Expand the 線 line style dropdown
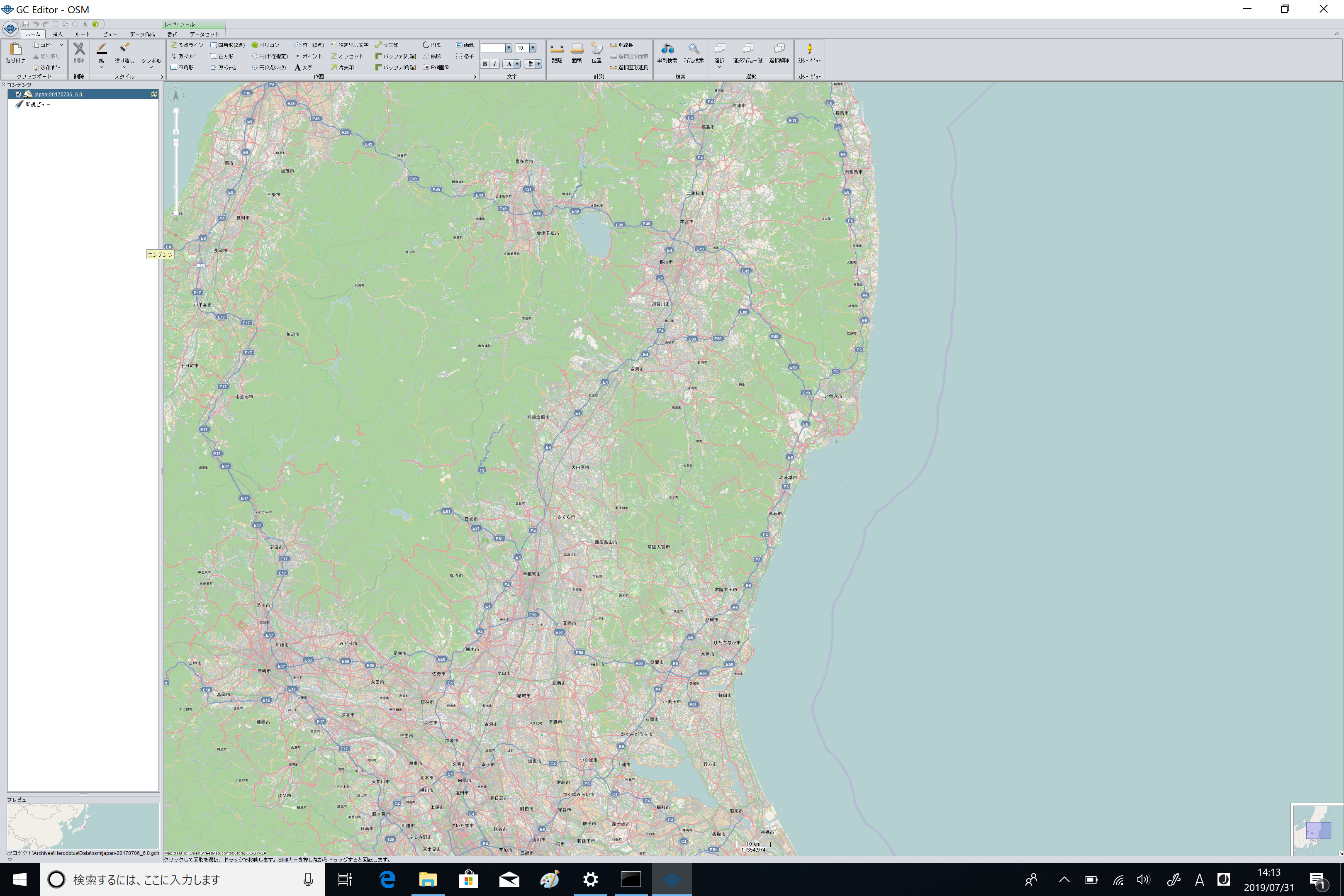 102,68
